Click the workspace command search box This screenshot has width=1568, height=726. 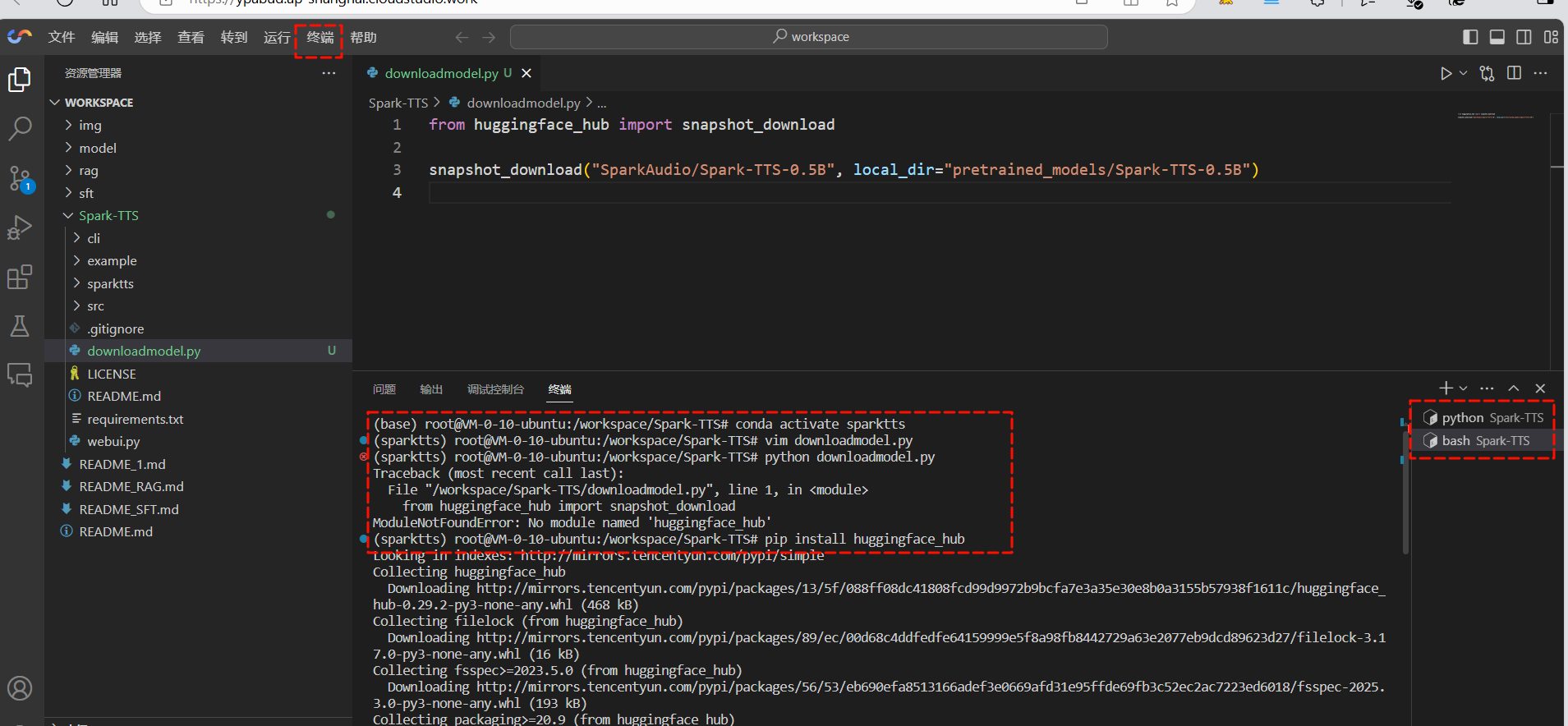pyautogui.click(x=808, y=37)
